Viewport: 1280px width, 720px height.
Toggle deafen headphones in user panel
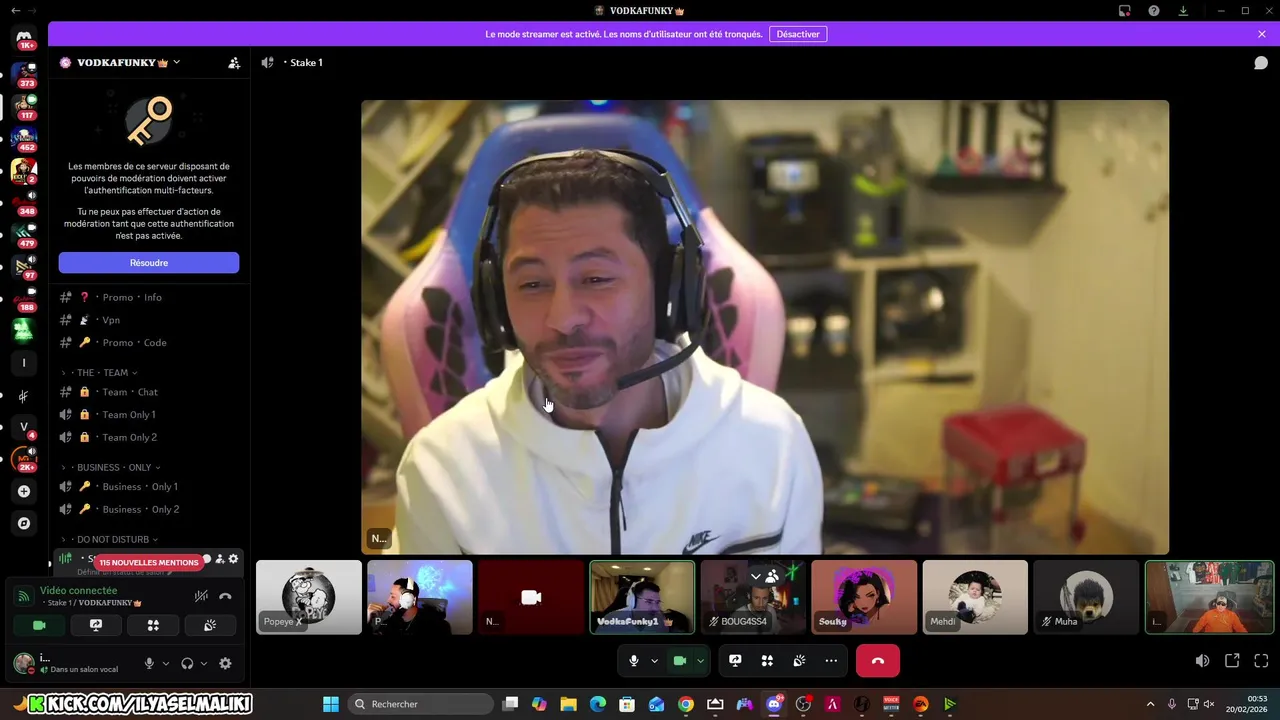tap(187, 663)
